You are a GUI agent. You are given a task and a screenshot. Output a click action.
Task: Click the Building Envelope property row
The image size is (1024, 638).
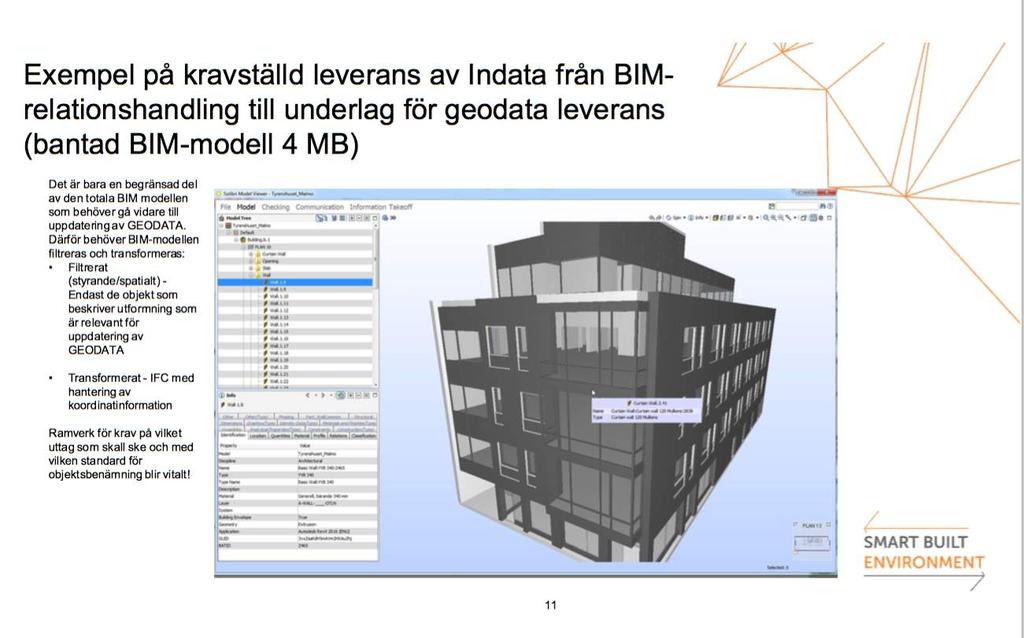click(298, 517)
